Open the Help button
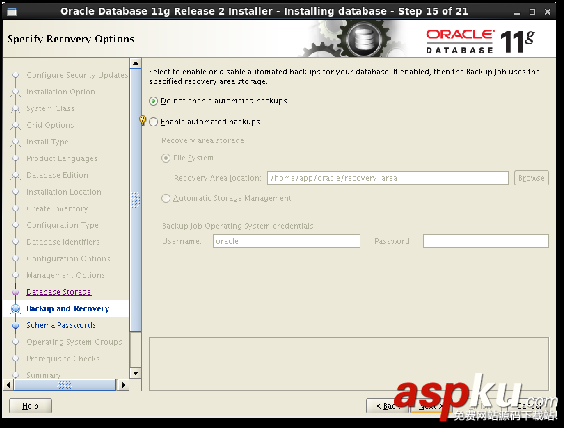Screen dimensions: 564x428 (30, 406)
